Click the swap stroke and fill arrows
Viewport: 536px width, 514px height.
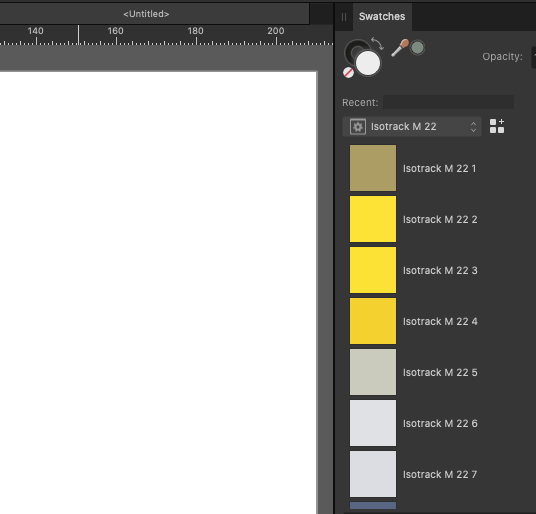[377, 43]
